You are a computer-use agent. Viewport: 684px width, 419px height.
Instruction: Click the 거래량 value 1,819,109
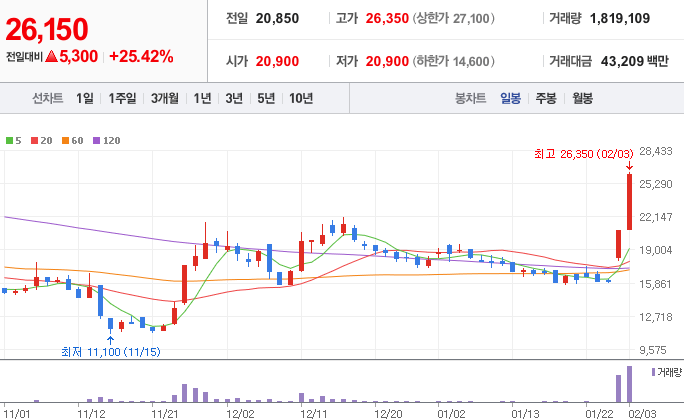[619, 18]
